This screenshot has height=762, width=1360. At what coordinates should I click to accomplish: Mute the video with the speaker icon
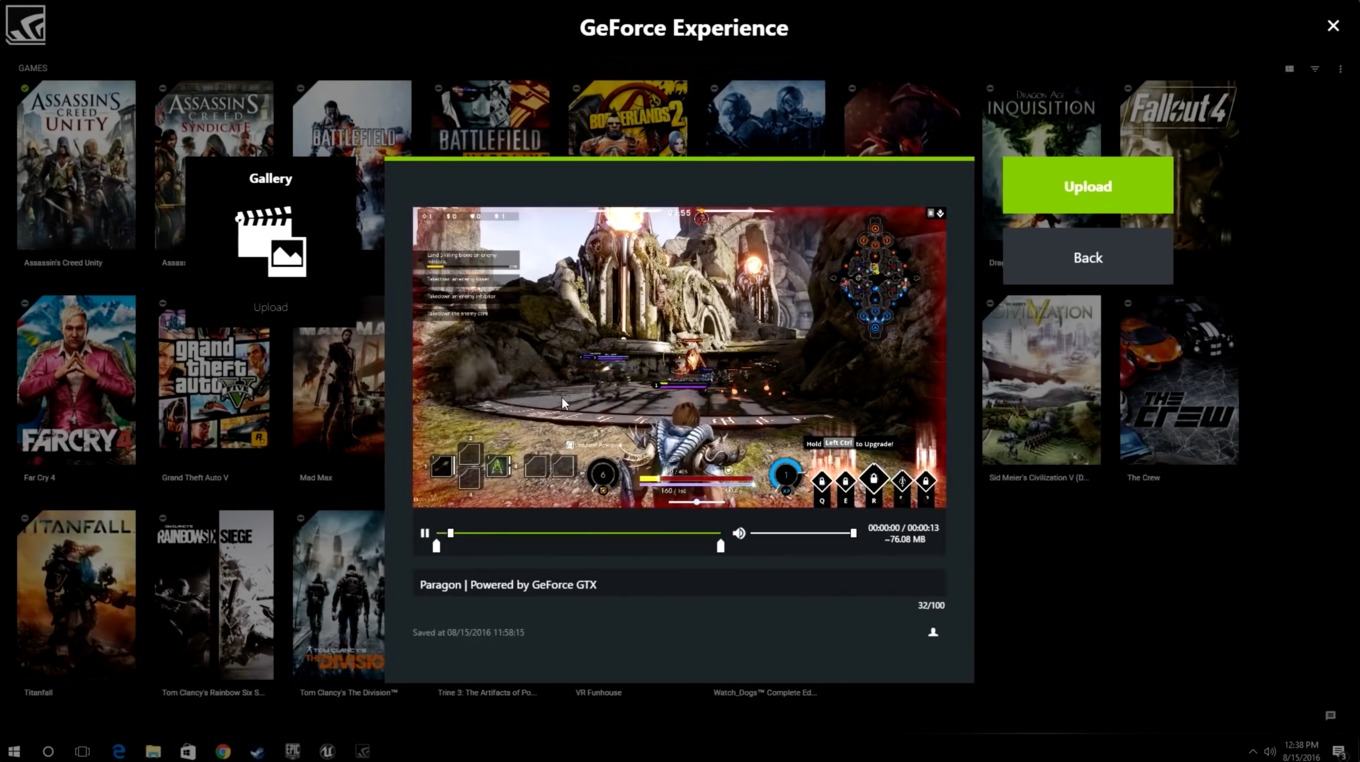coord(739,533)
